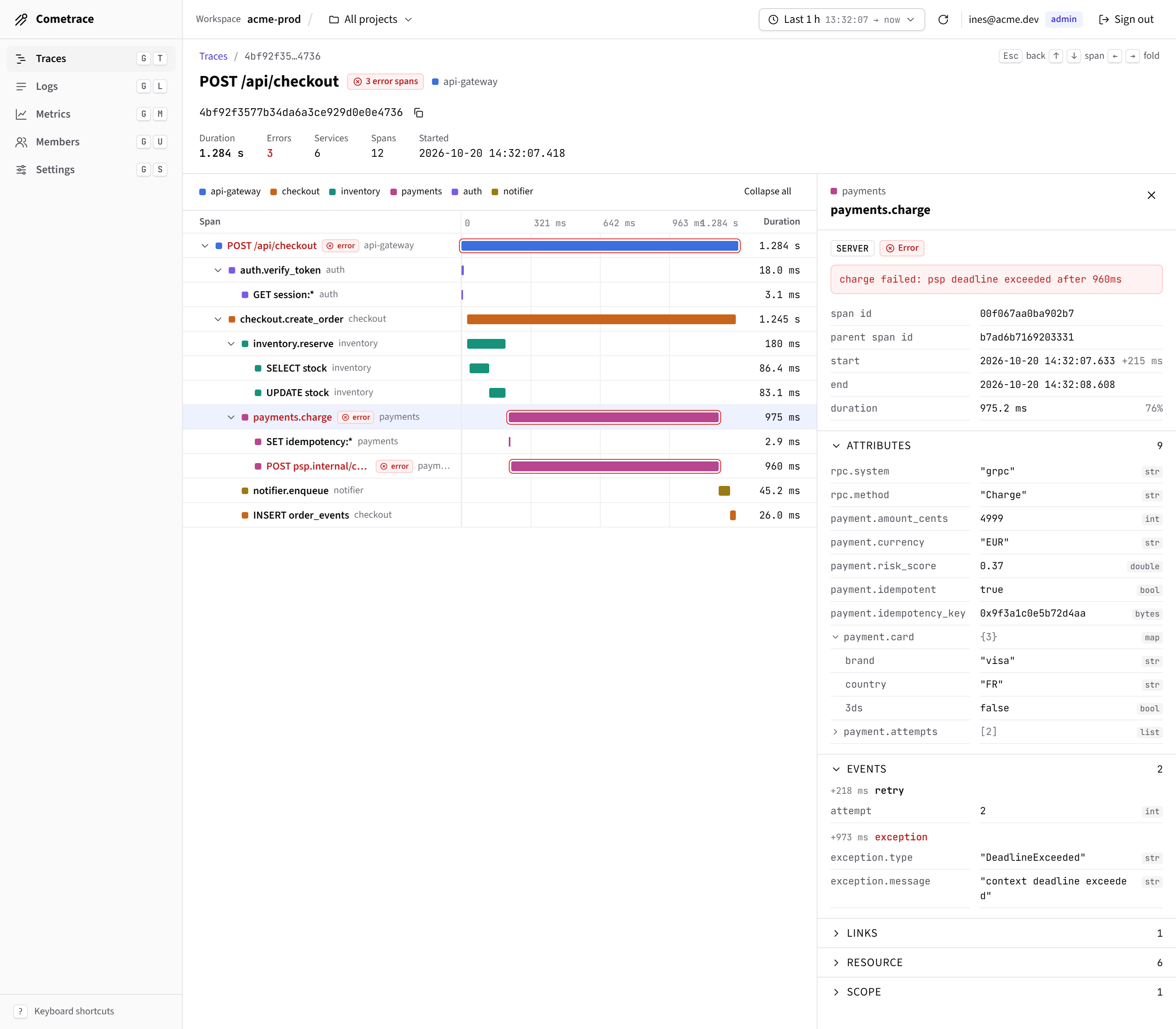Copy the trace ID with the copy icon

(x=419, y=113)
